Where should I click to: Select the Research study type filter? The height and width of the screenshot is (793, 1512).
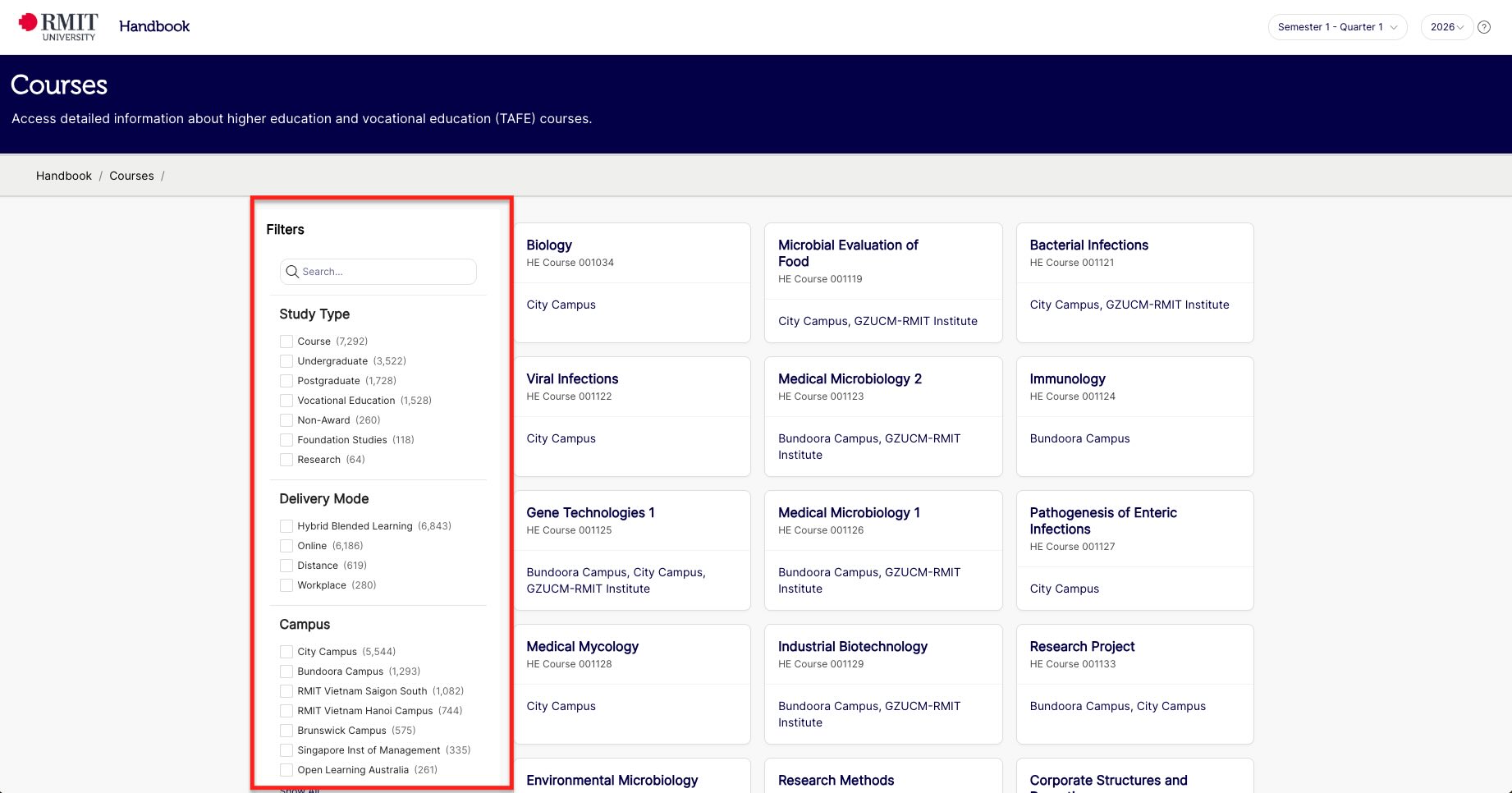pos(286,460)
